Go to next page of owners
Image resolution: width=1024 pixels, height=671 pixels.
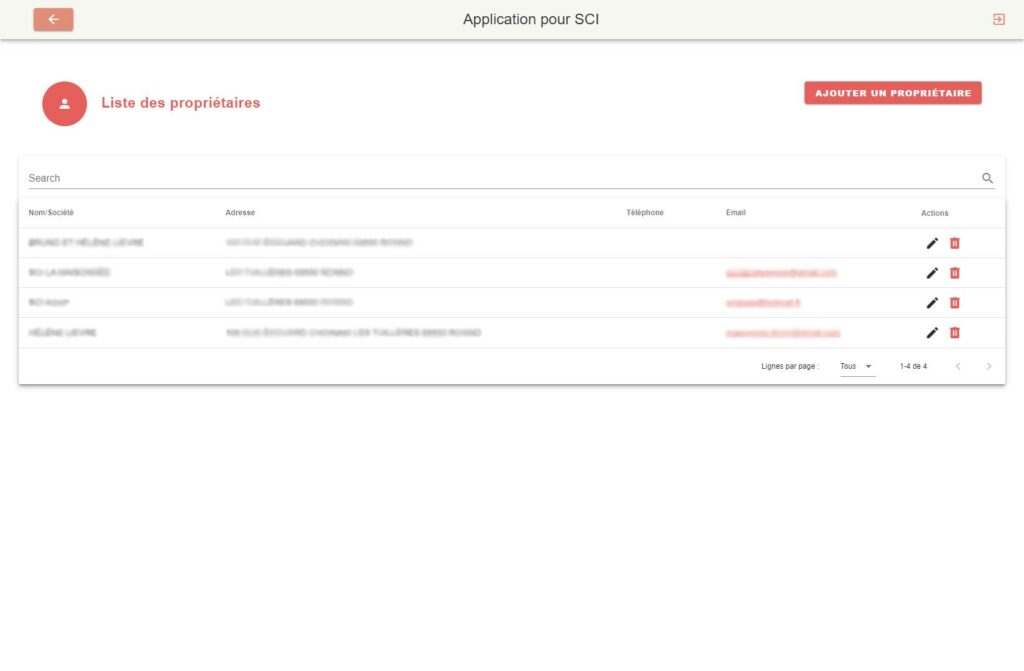(x=989, y=367)
